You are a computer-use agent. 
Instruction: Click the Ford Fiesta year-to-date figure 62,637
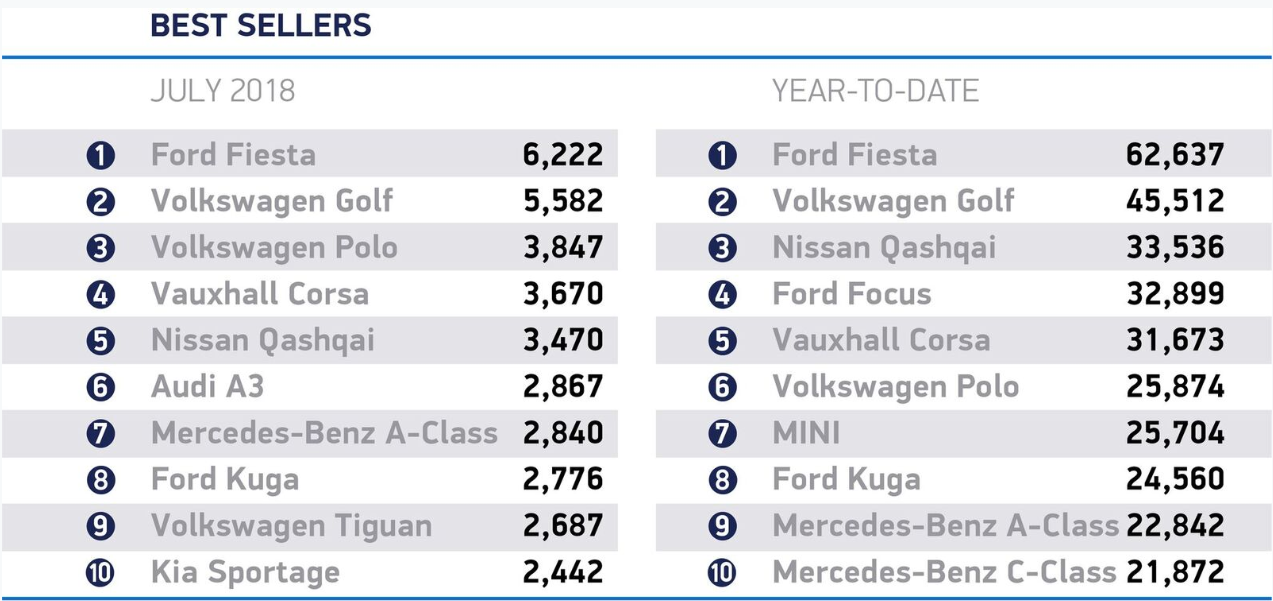coord(1175,155)
